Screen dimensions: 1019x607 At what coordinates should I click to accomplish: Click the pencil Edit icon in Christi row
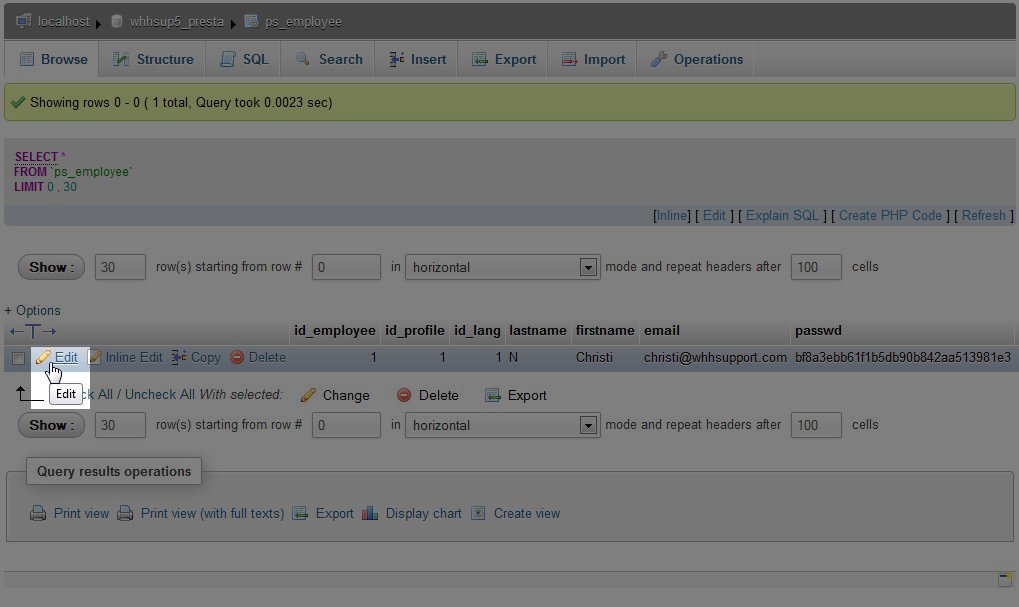[43, 357]
